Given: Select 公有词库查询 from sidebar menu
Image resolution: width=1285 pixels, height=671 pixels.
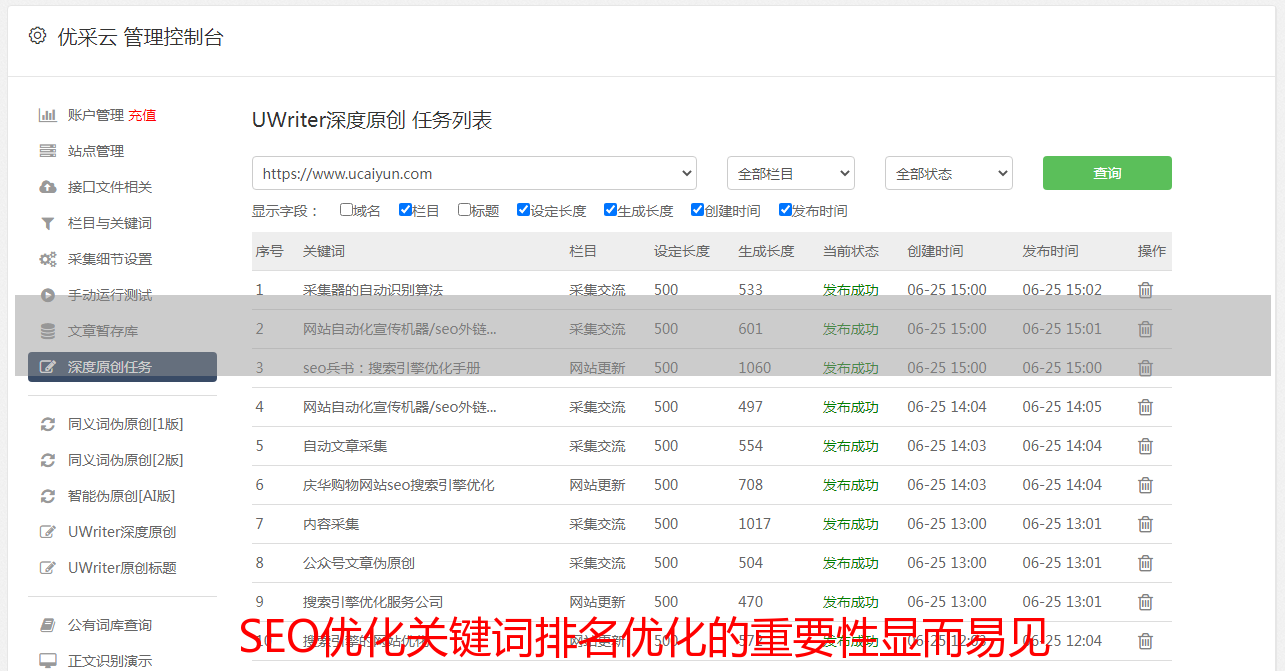Looking at the screenshot, I should (x=110, y=625).
